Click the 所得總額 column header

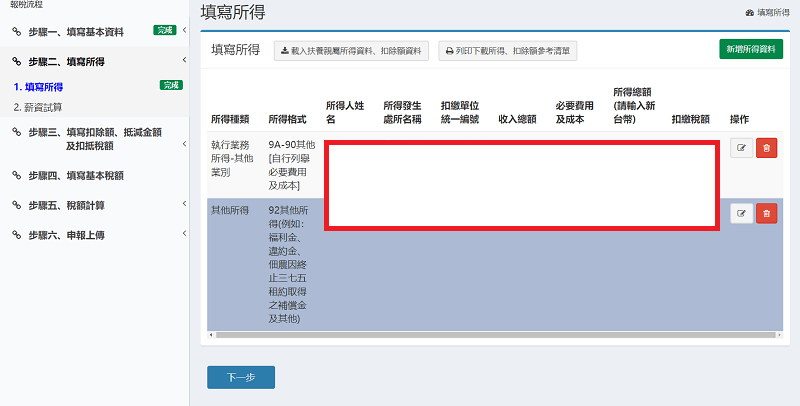click(x=634, y=106)
